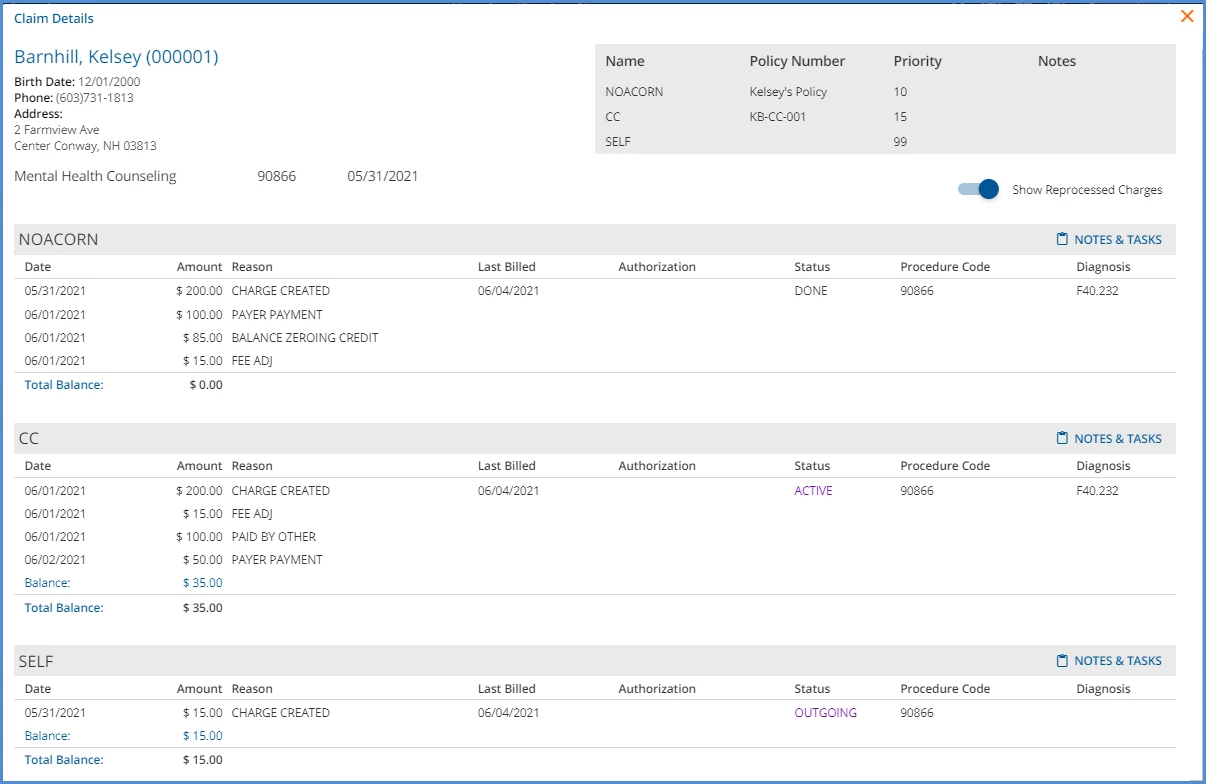1206x784 pixels.
Task: Click the ACTIVE status in the CC section
Action: (813, 491)
